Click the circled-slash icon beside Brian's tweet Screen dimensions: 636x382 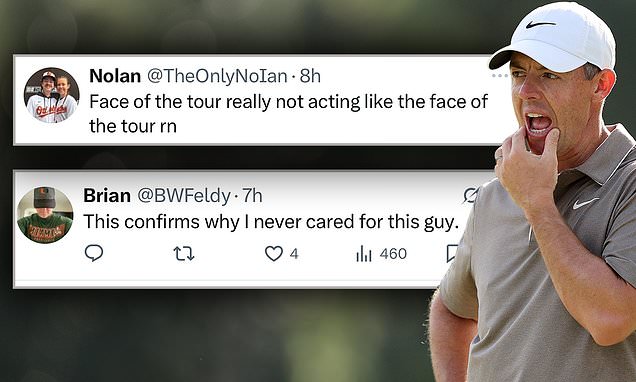[x=471, y=196]
